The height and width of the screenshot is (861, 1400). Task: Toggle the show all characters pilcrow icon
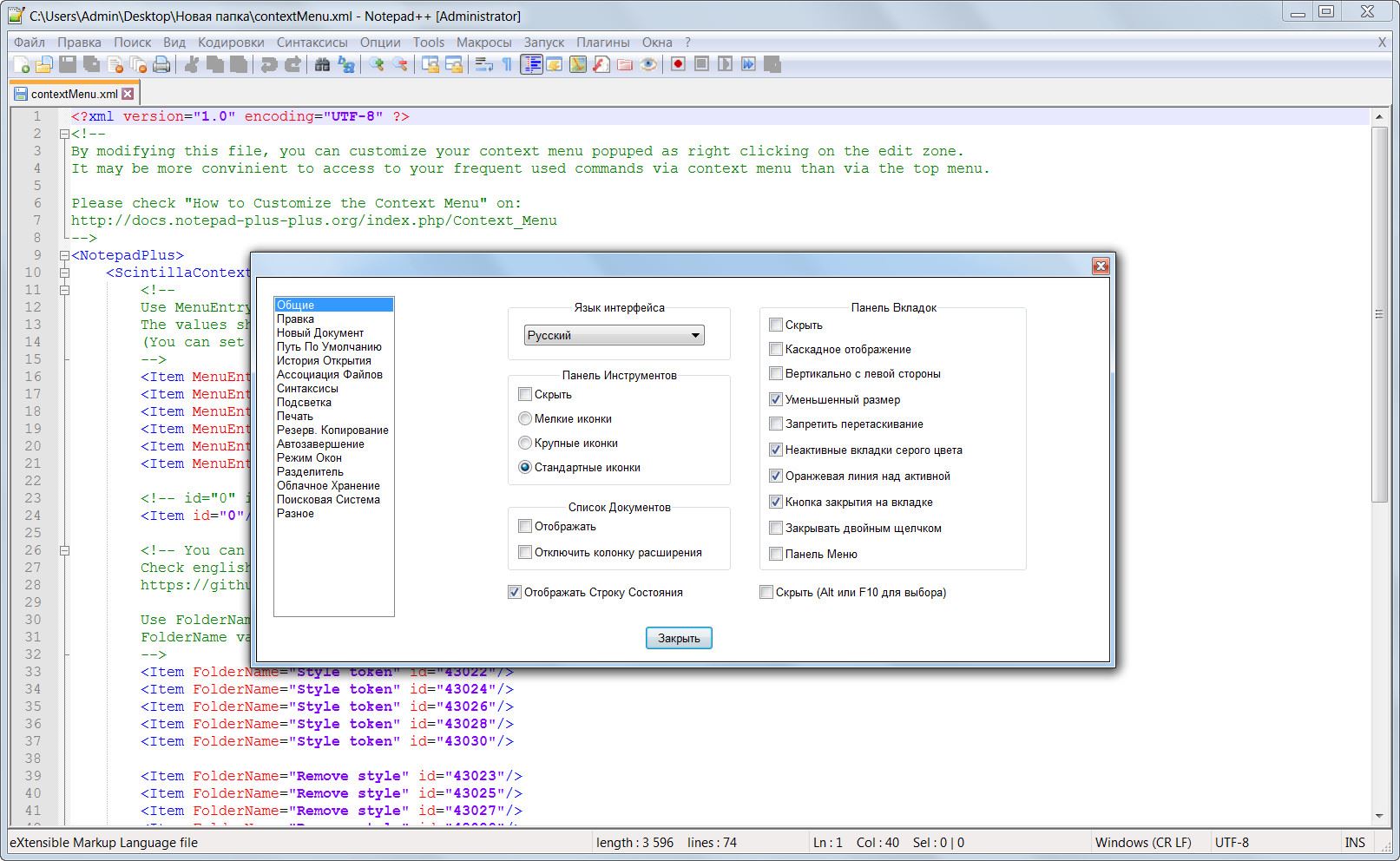[507, 64]
